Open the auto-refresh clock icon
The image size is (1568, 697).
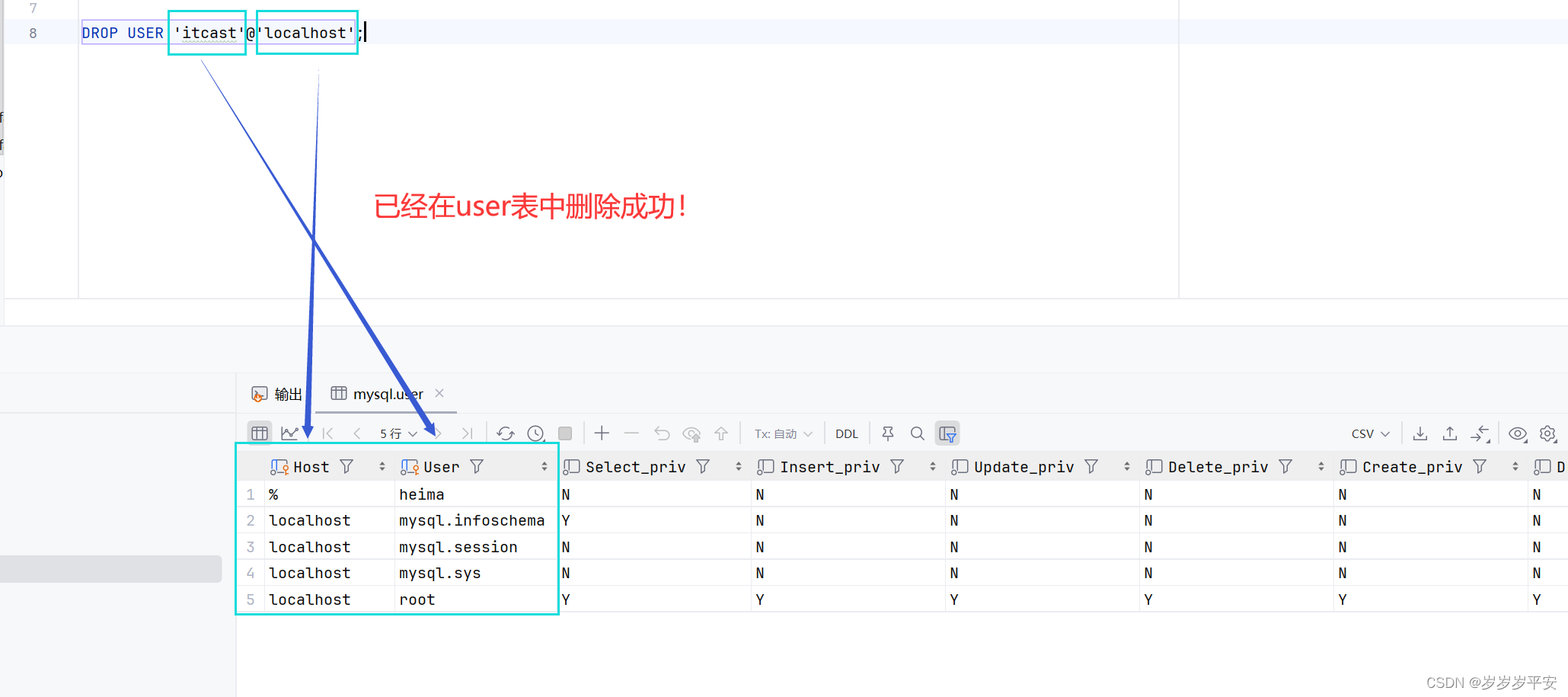pyautogui.click(x=536, y=433)
